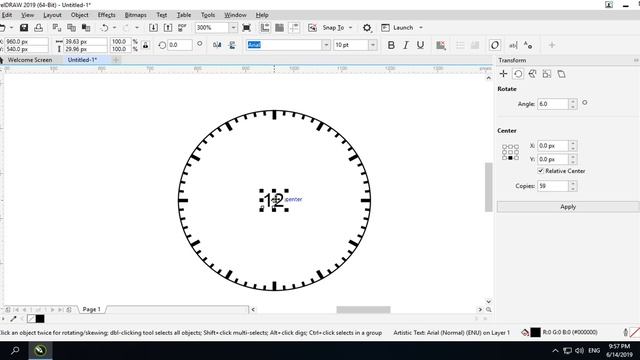Select the Size tab icon in Transform
This screenshot has height=360, width=640.
(x=547, y=73)
